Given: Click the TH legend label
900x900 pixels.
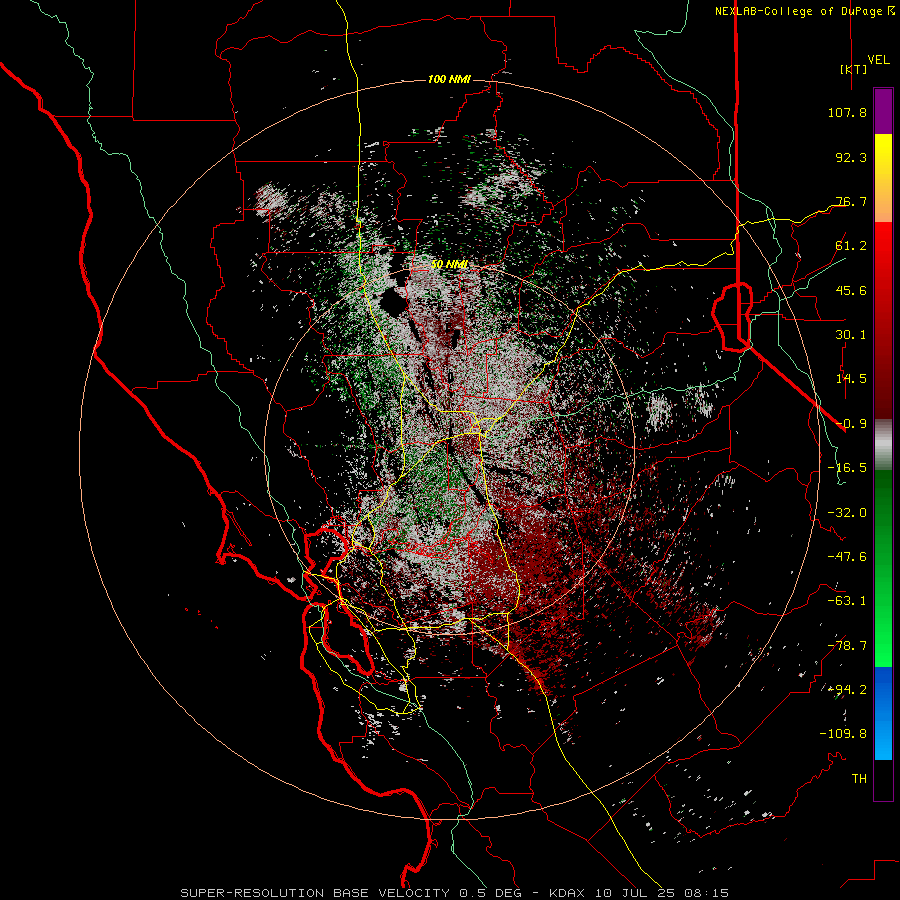Looking at the screenshot, I should 859,779.
